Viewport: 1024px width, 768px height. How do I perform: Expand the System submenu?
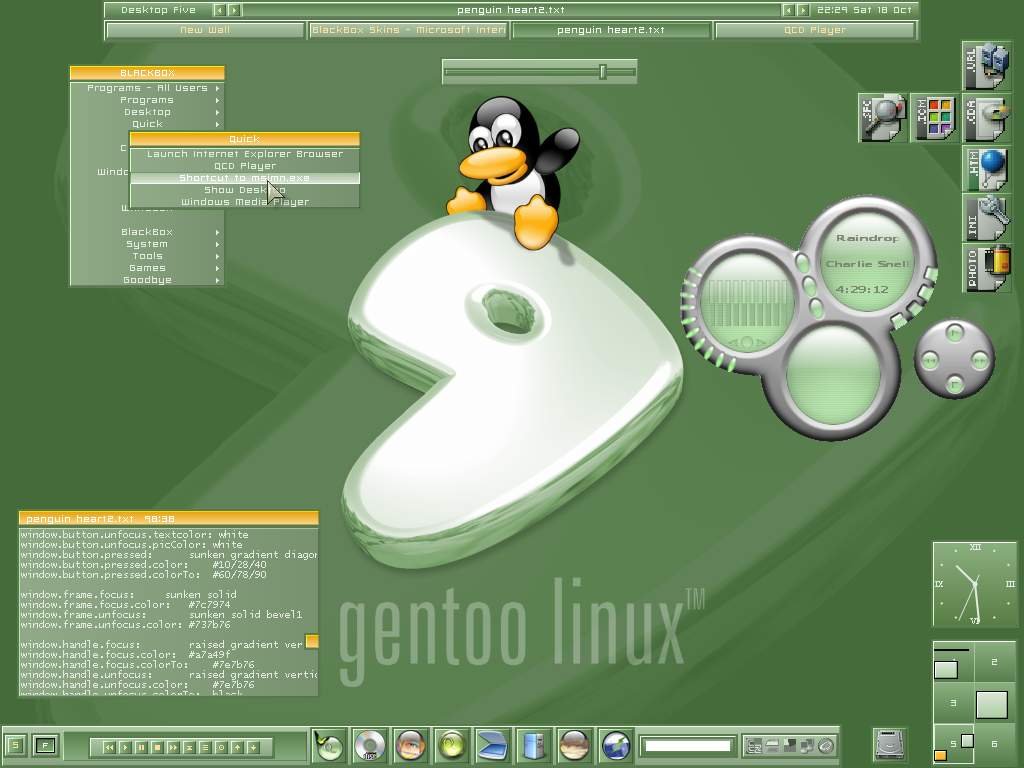[147, 244]
